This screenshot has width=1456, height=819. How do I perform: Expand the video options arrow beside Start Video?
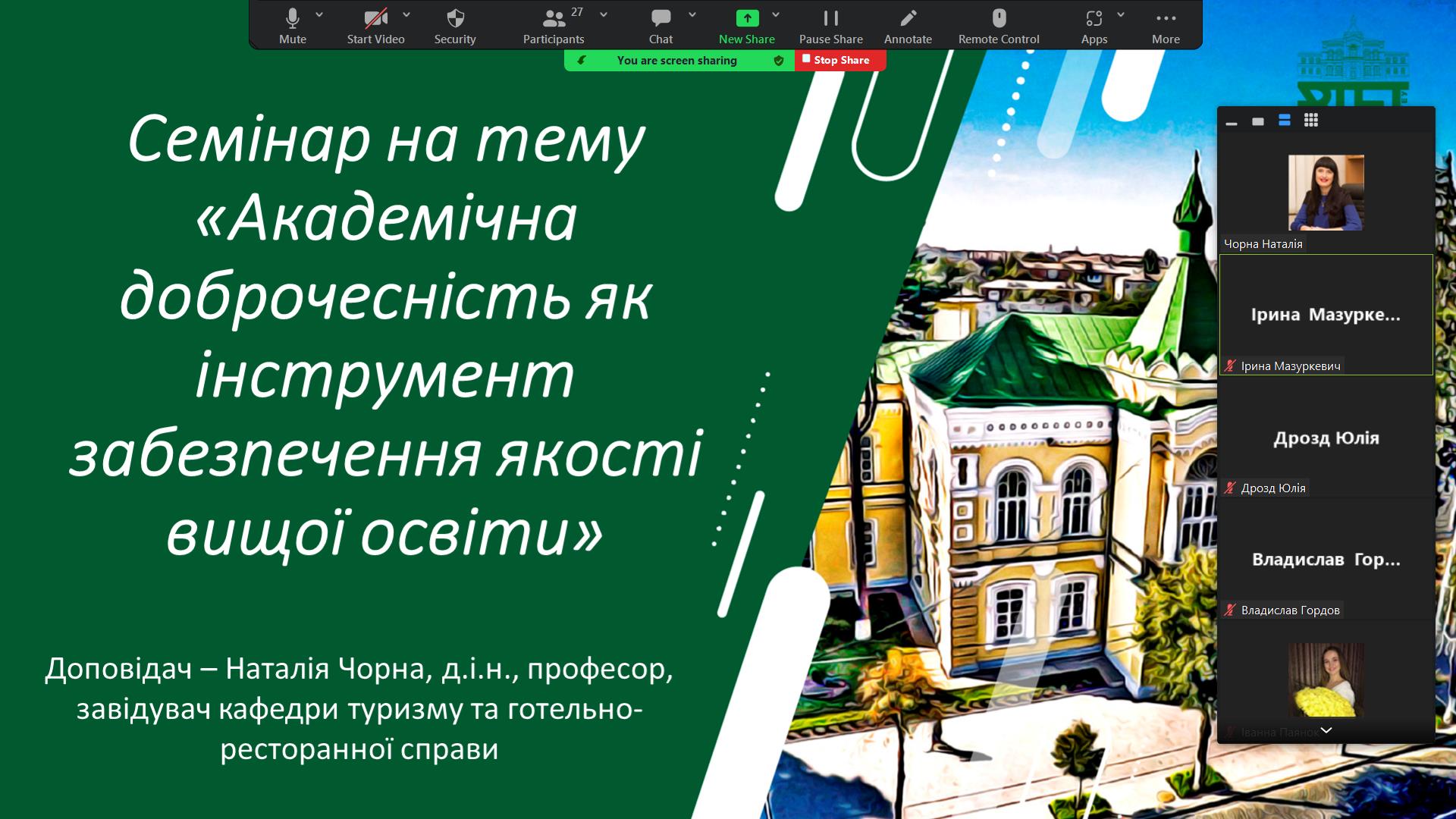(x=406, y=14)
